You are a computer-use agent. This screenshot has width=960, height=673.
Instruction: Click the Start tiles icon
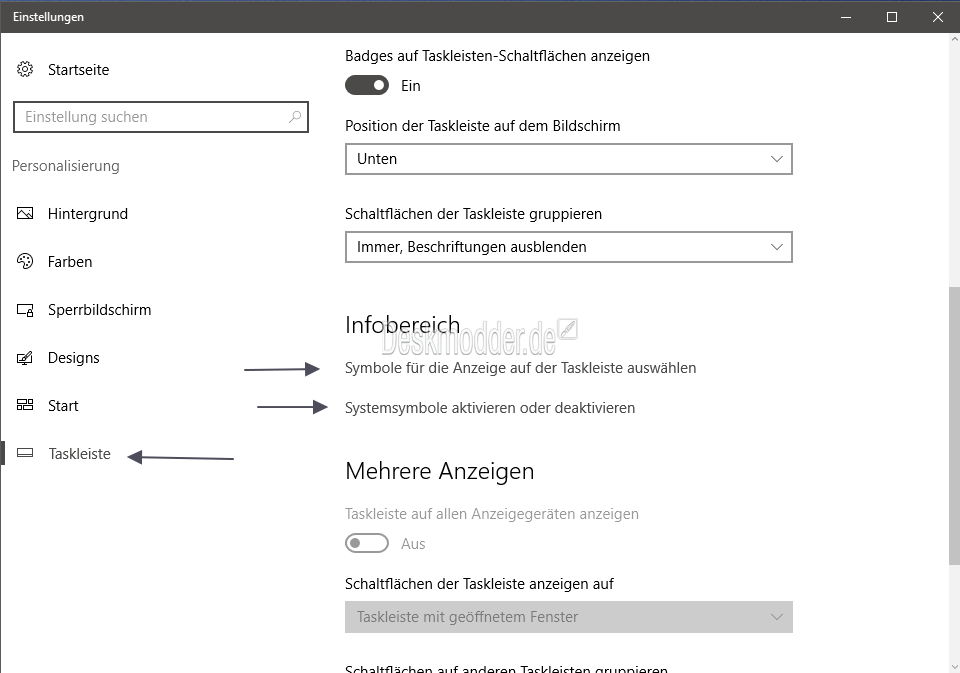click(x=25, y=405)
